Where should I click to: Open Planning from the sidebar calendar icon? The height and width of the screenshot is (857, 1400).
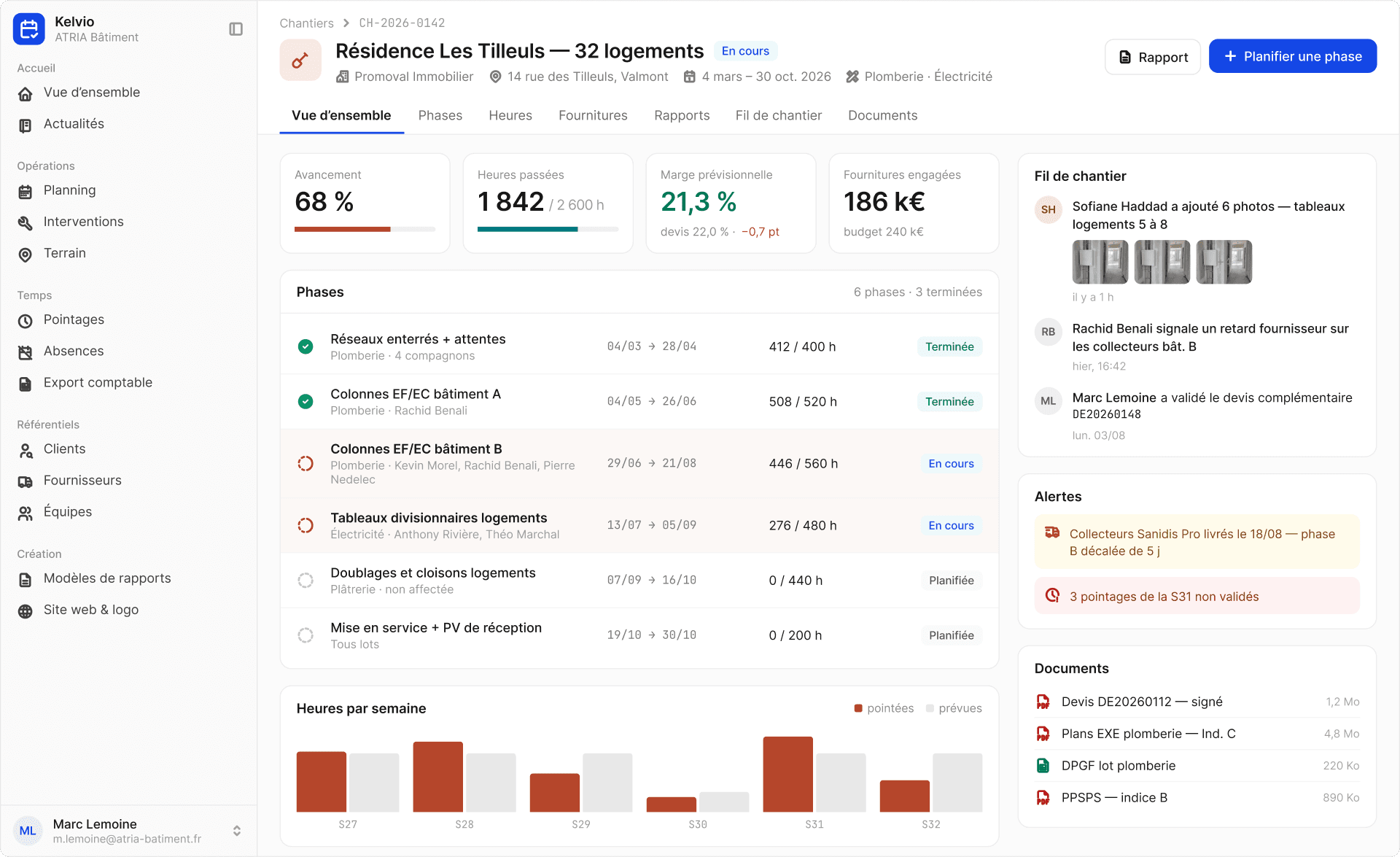point(26,192)
